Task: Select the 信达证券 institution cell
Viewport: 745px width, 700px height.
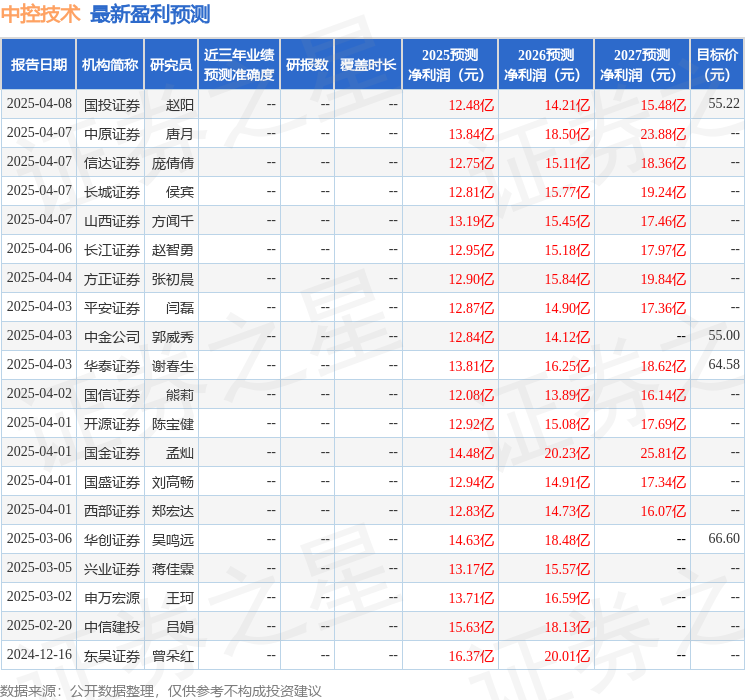Action: coord(112,163)
